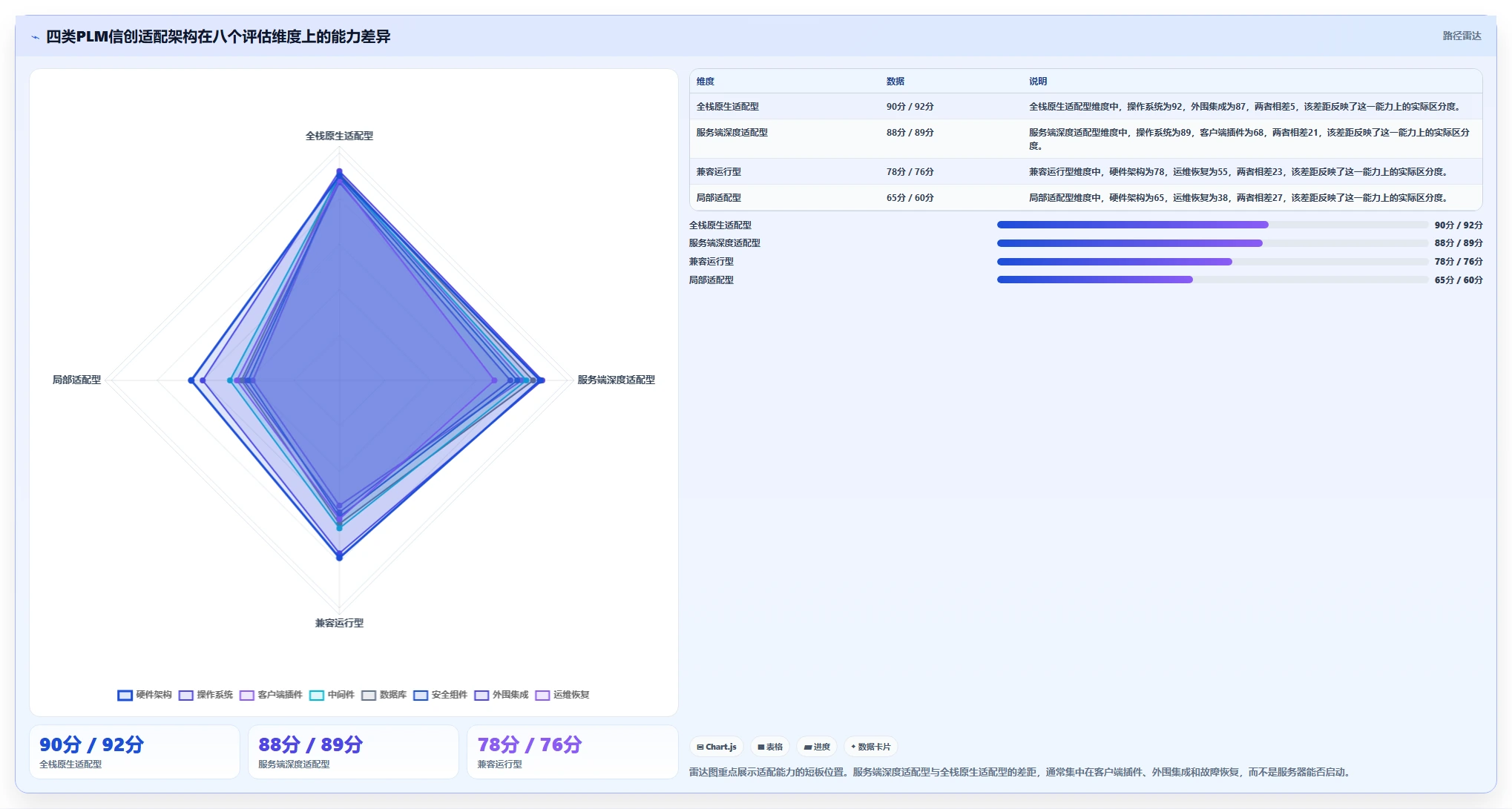Click the 全栈原生适配型 radar axis label
The height and width of the screenshot is (809, 1512).
pyautogui.click(x=339, y=136)
